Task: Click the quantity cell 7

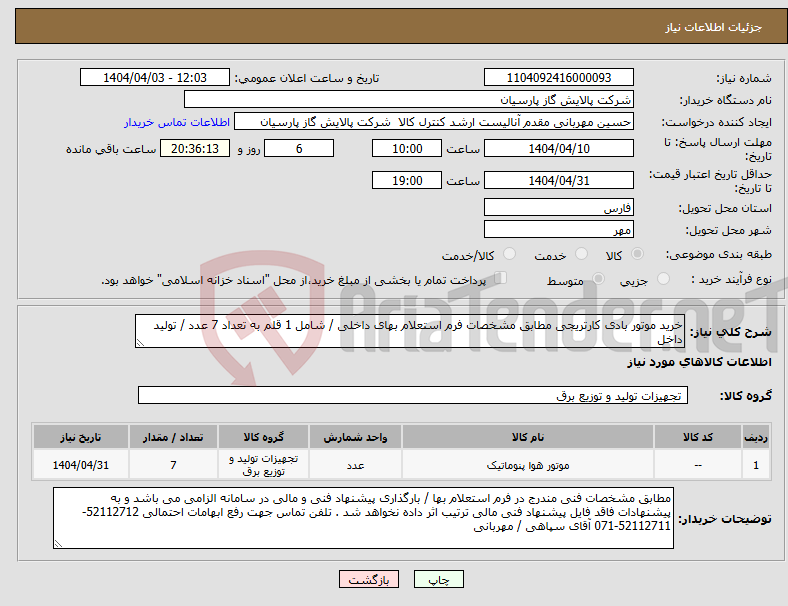Action: coord(173,465)
